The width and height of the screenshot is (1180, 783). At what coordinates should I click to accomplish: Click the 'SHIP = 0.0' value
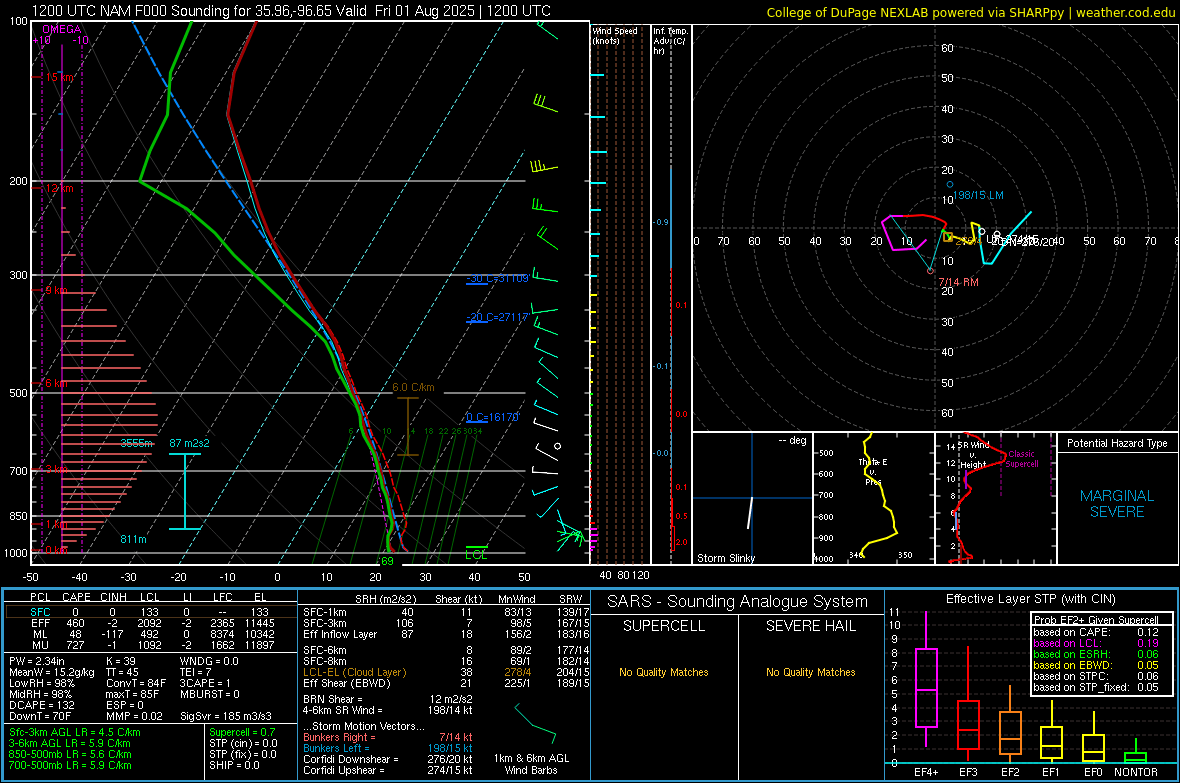coord(234,765)
